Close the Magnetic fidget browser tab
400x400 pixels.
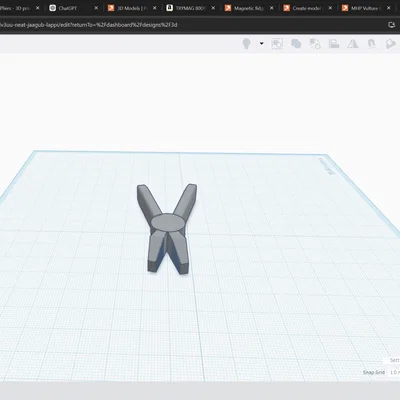pos(272,8)
